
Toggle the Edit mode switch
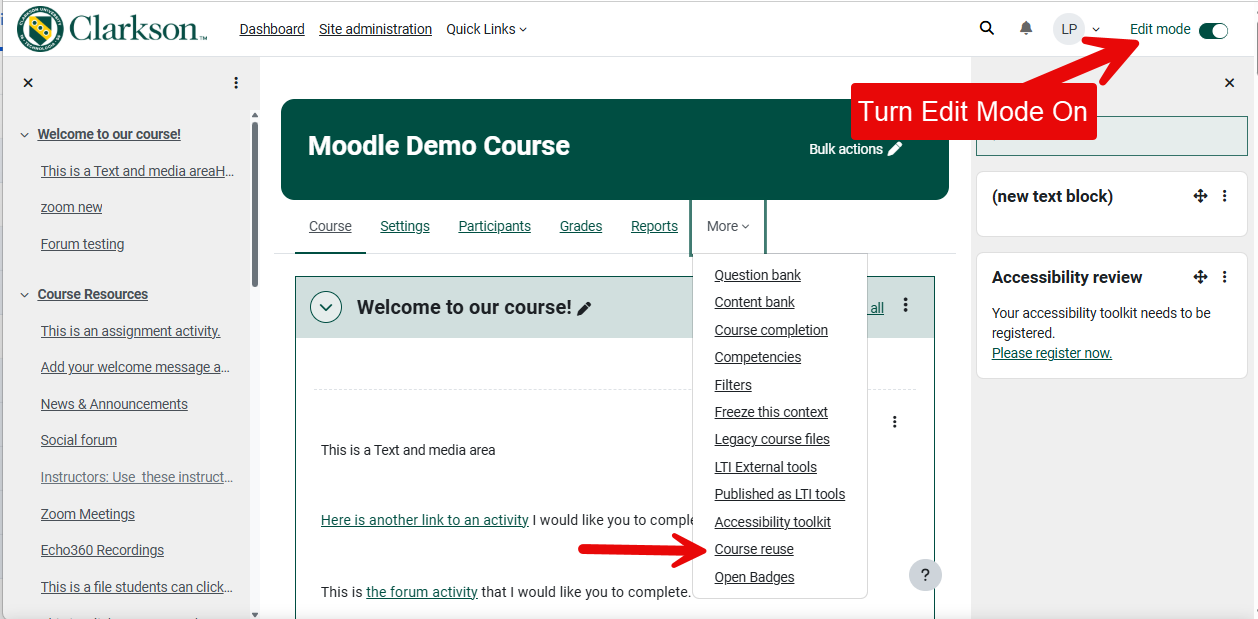(1213, 30)
